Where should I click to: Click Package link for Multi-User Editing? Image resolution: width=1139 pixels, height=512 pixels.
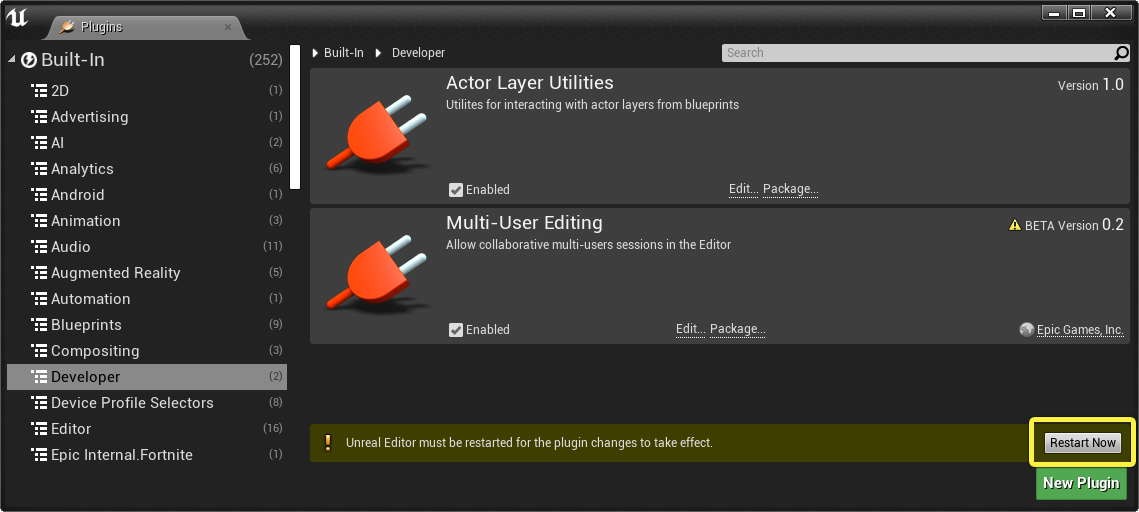(737, 330)
